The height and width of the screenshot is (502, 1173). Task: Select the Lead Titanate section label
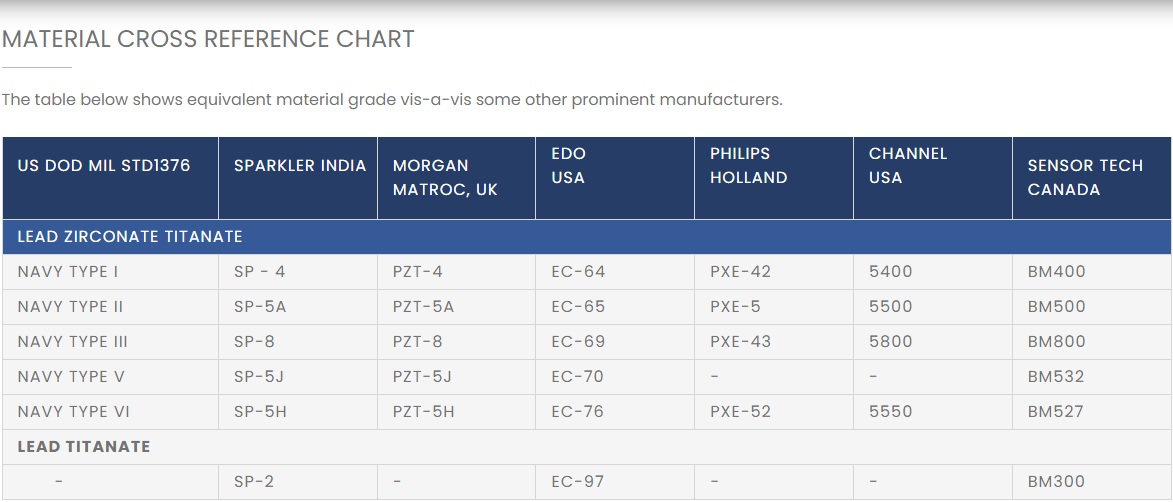84,447
